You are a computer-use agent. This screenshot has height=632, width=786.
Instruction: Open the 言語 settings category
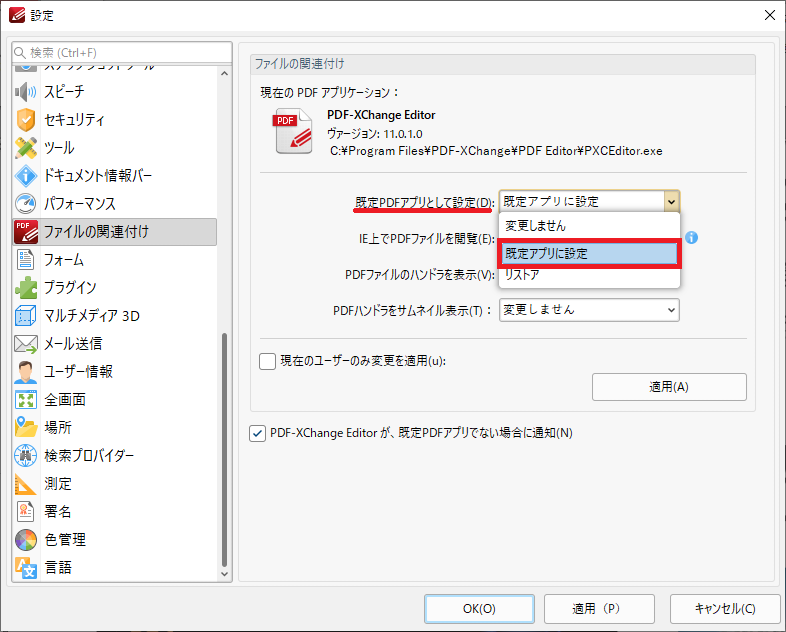click(x=115, y=568)
